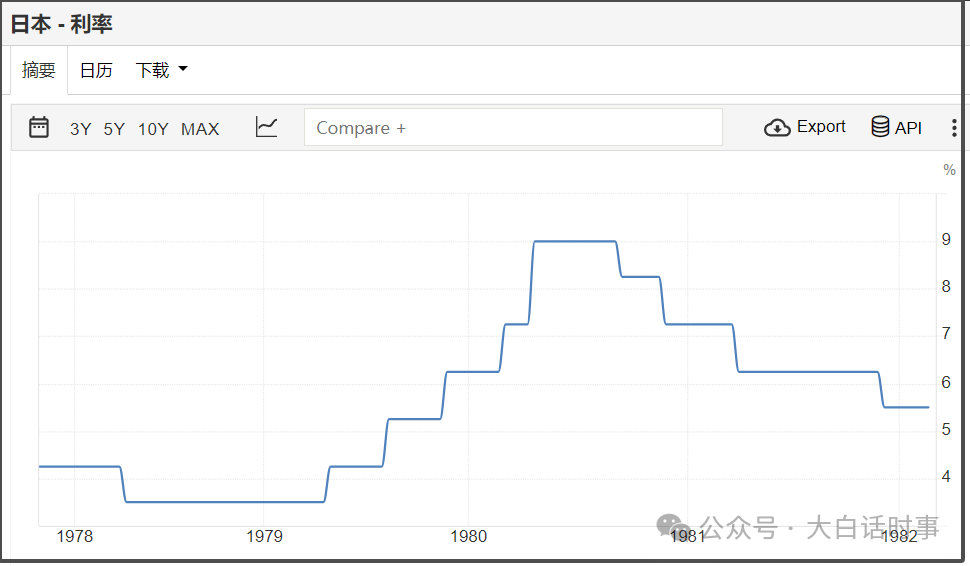Select the 10Y time range
This screenshot has height=566, width=970.
153,128
